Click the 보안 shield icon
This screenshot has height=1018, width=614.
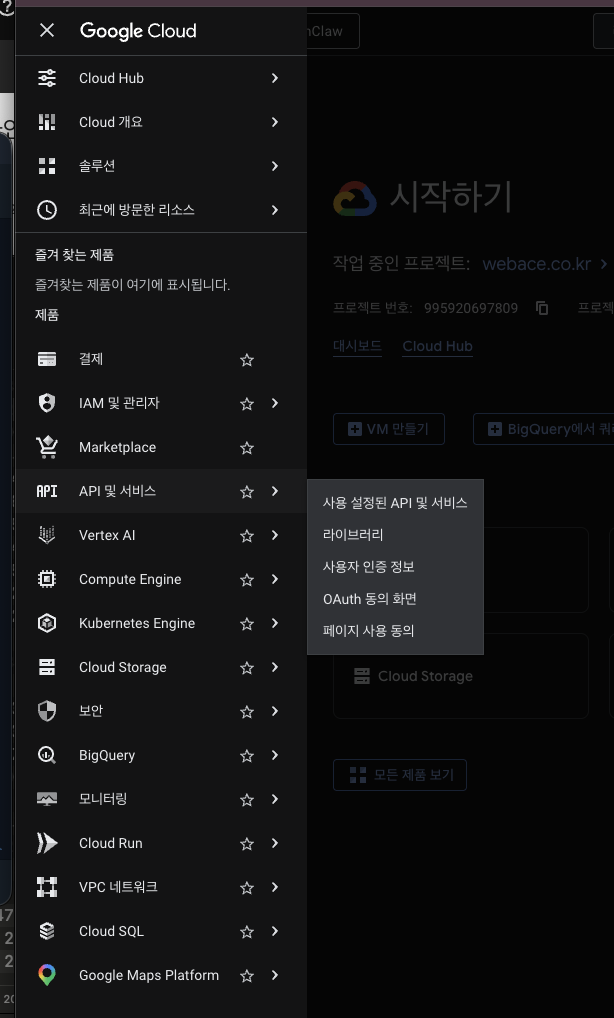47,712
